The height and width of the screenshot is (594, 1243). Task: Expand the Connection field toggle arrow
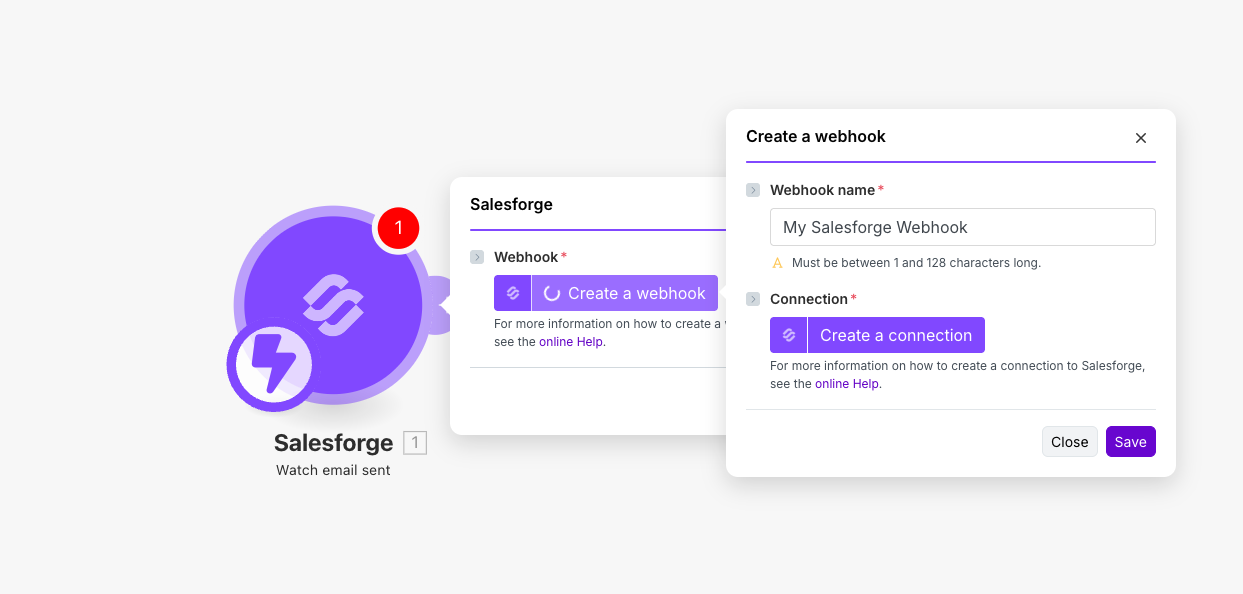pyautogui.click(x=753, y=299)
